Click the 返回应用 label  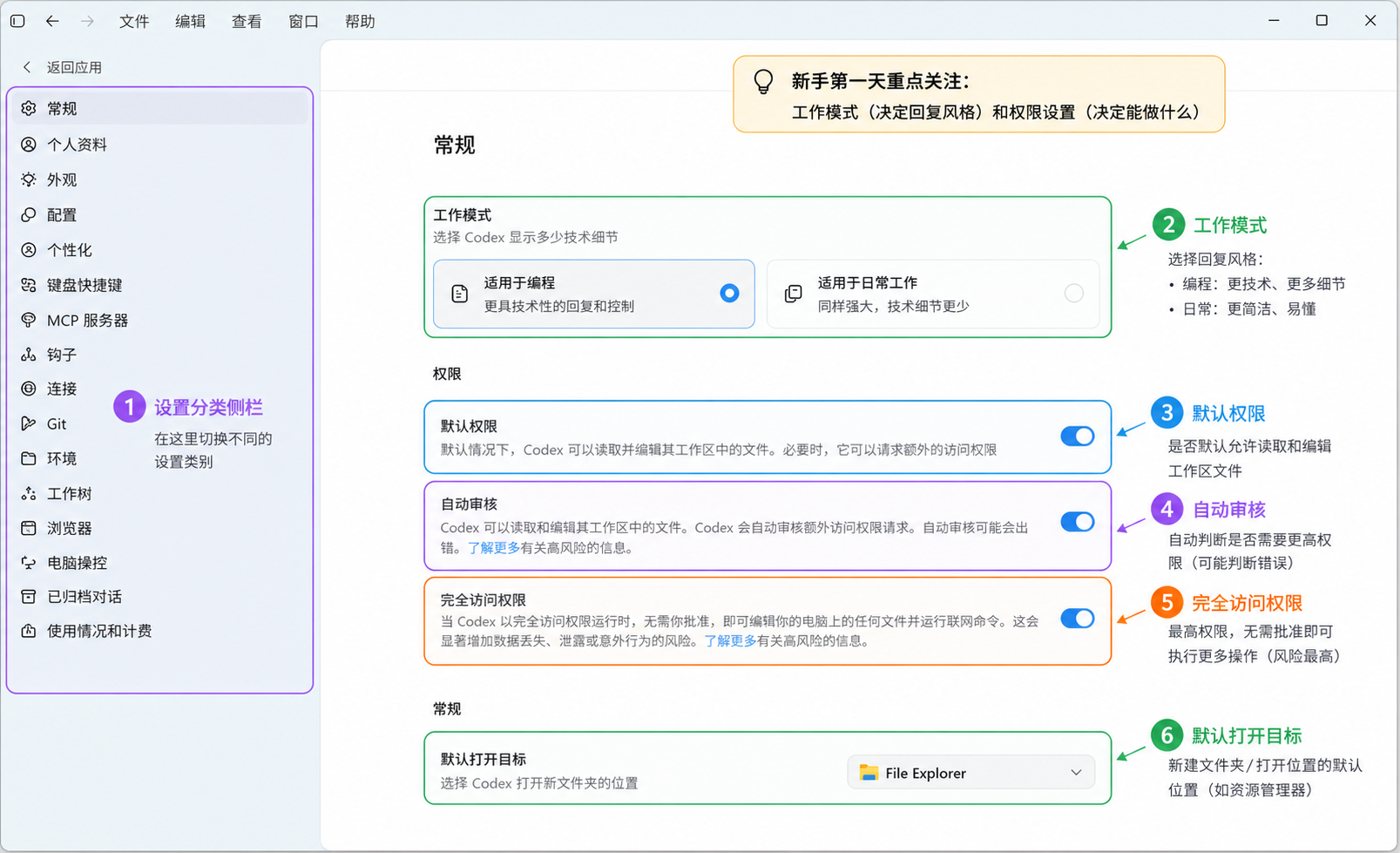pos(75,67)
